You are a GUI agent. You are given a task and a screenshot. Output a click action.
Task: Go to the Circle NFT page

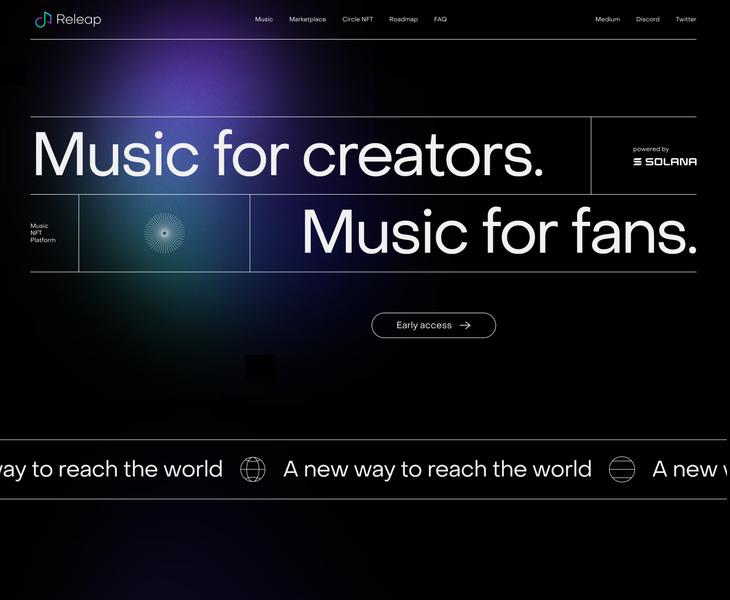[358, 19]
